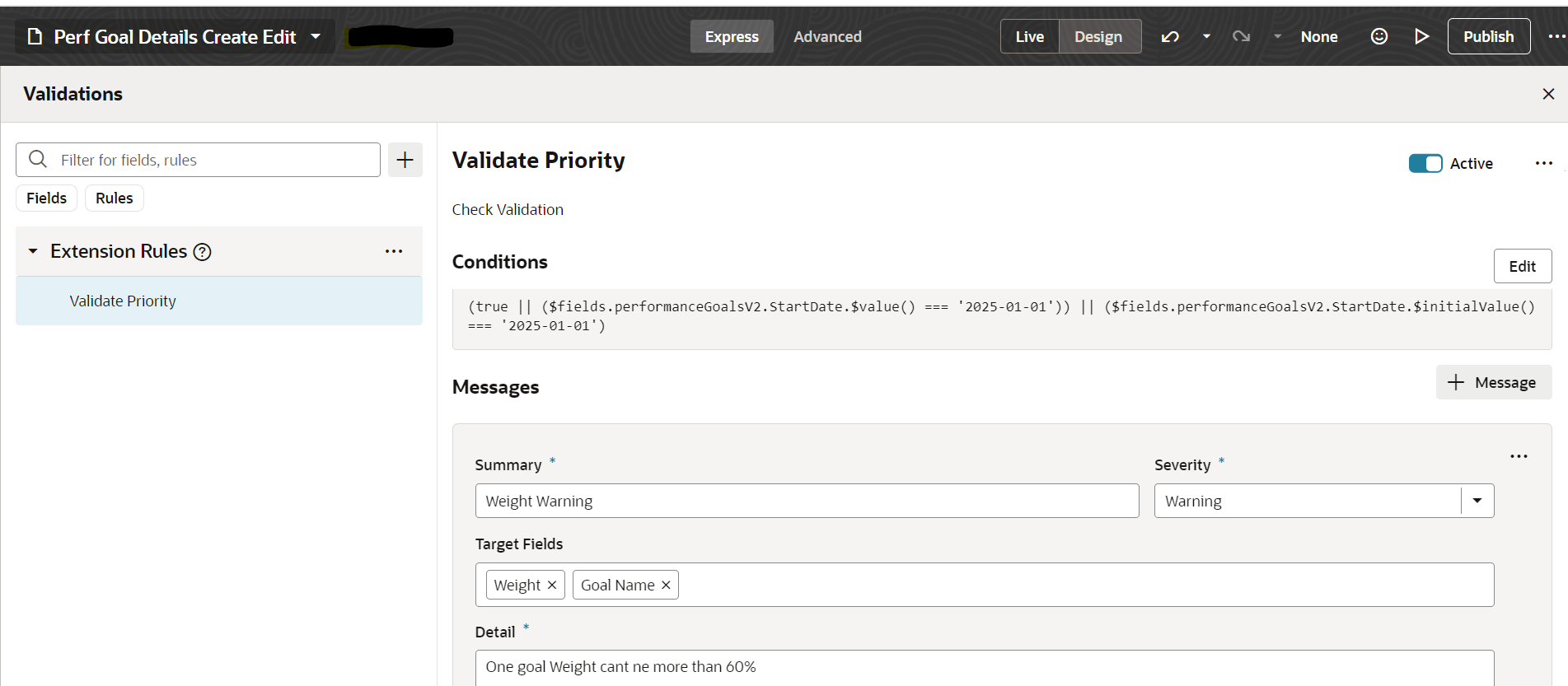Remove Goal Name target field chip
Viewport: 1568px width, 686px height.
click(x=666, y=585)
